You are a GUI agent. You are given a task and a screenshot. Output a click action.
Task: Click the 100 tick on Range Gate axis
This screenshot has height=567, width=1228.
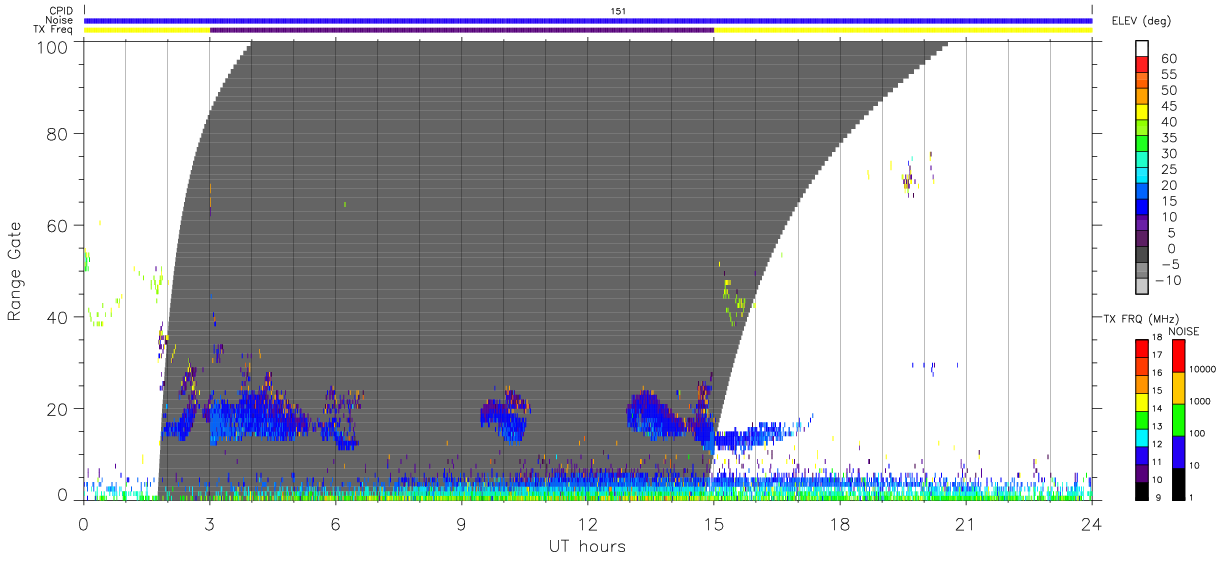(53, 47)
